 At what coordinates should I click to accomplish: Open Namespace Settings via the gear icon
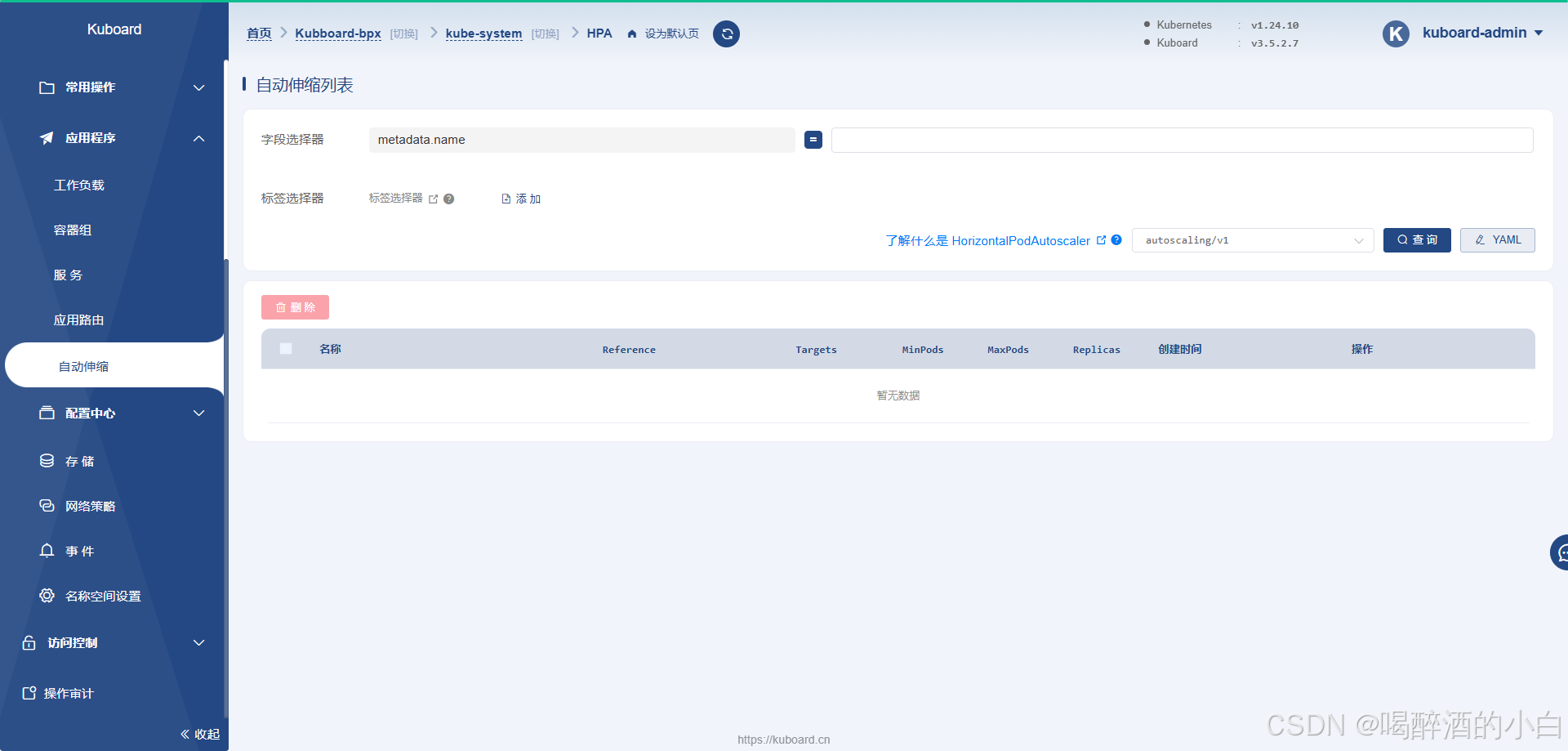pyautogui.click(x=47, y=596)
